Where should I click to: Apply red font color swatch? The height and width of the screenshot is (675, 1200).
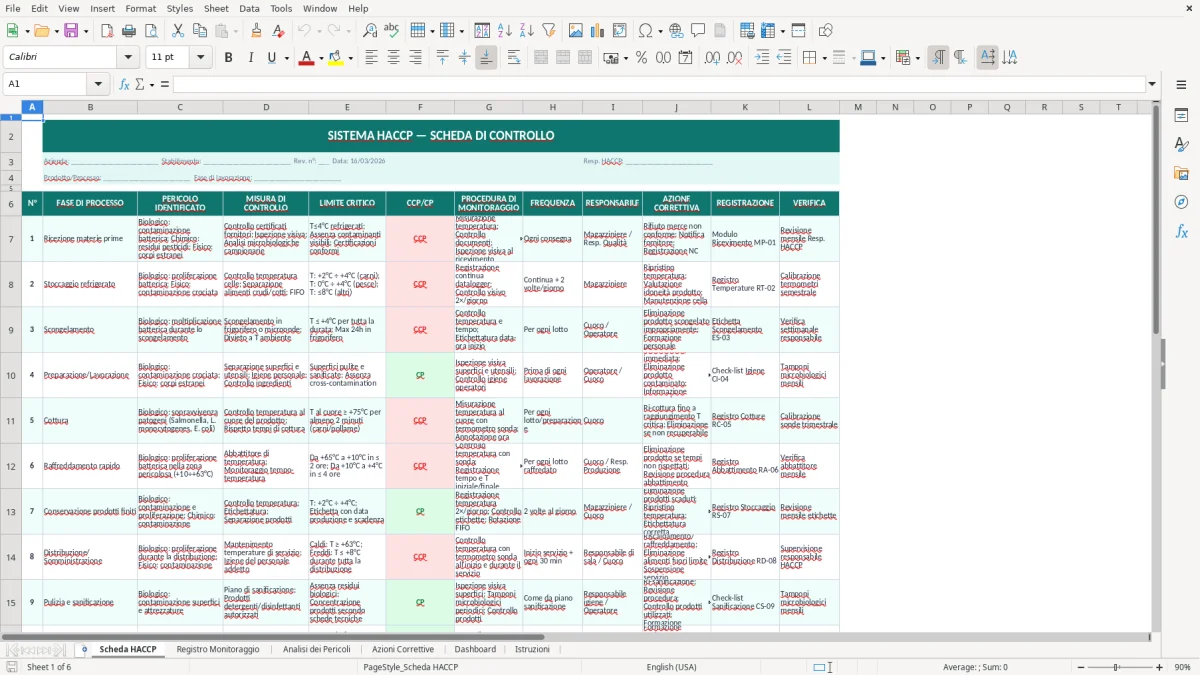(x=306, y=58)
